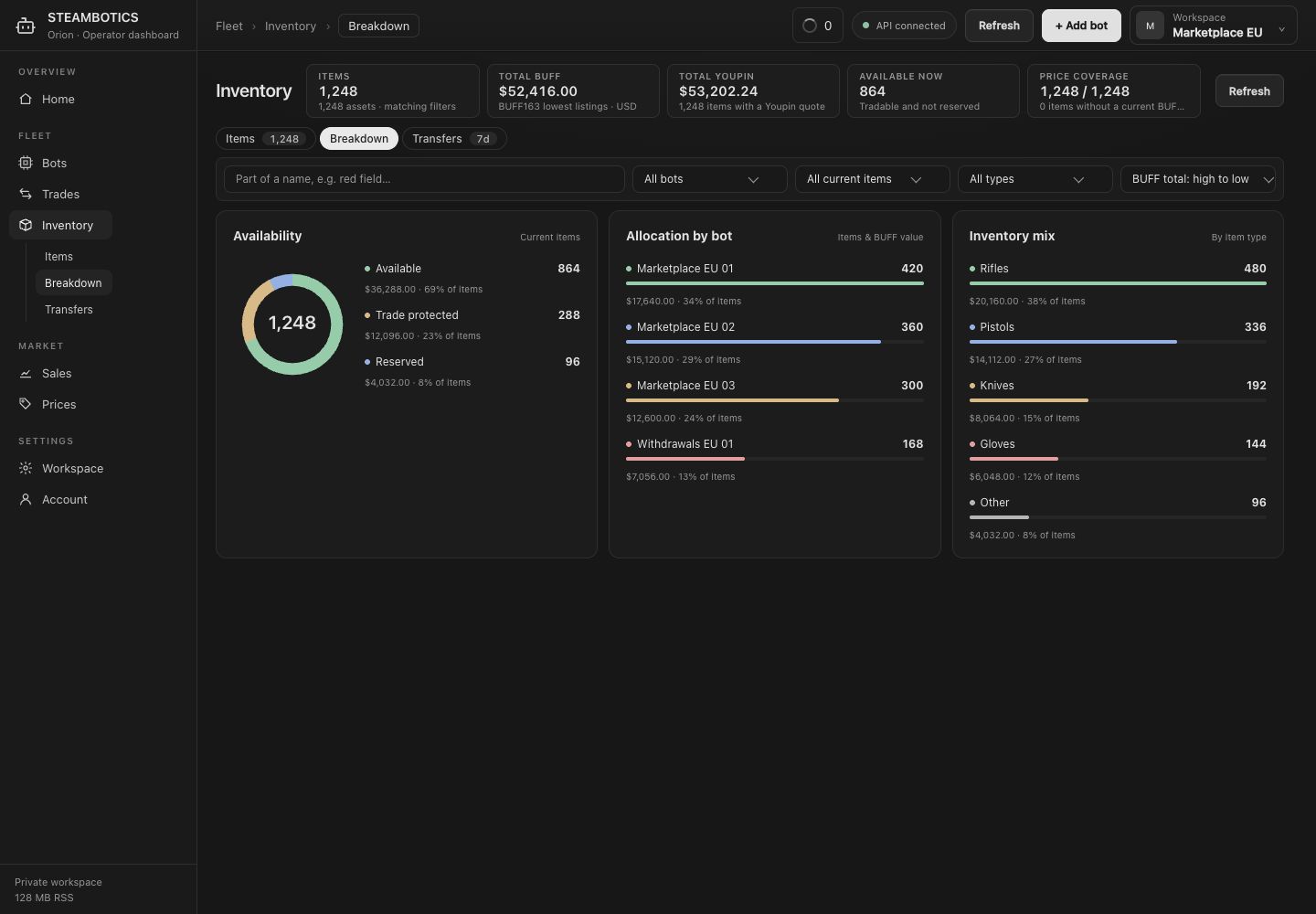
Task: Click the Refresh button in the top bar
Action: (x=999, y=26)
